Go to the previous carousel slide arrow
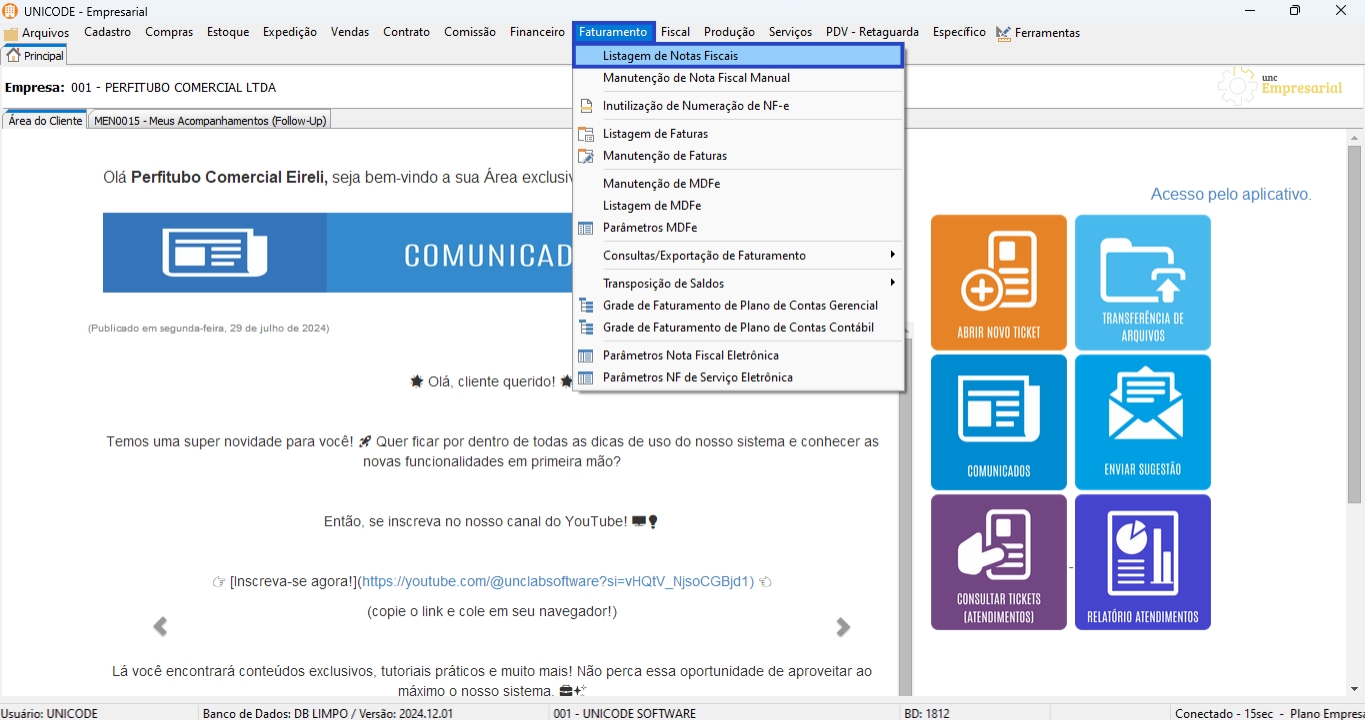Screen dimensions: 1365x720 (x=160, y=627)
